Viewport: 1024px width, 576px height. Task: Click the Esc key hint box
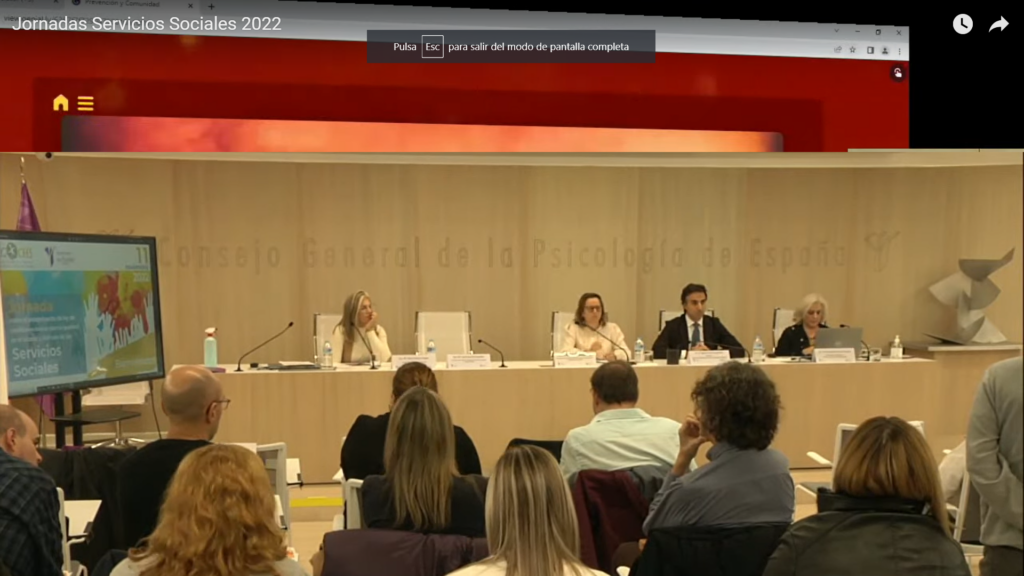[432, 47]
